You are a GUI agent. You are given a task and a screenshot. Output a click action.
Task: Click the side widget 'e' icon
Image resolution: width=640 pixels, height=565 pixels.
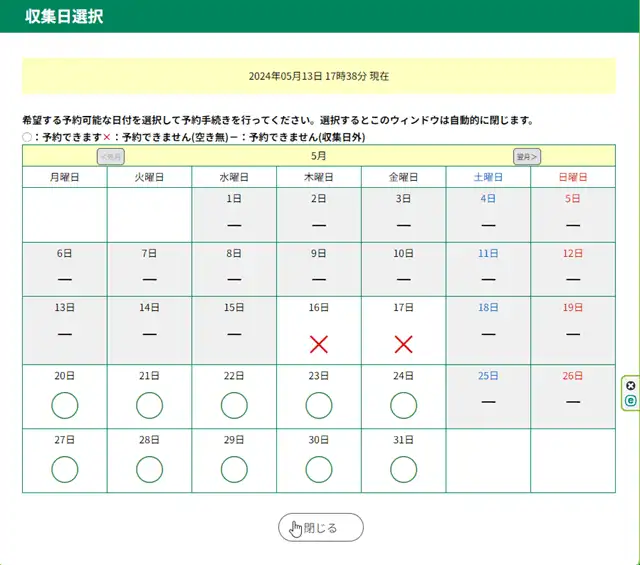point(631,401)
